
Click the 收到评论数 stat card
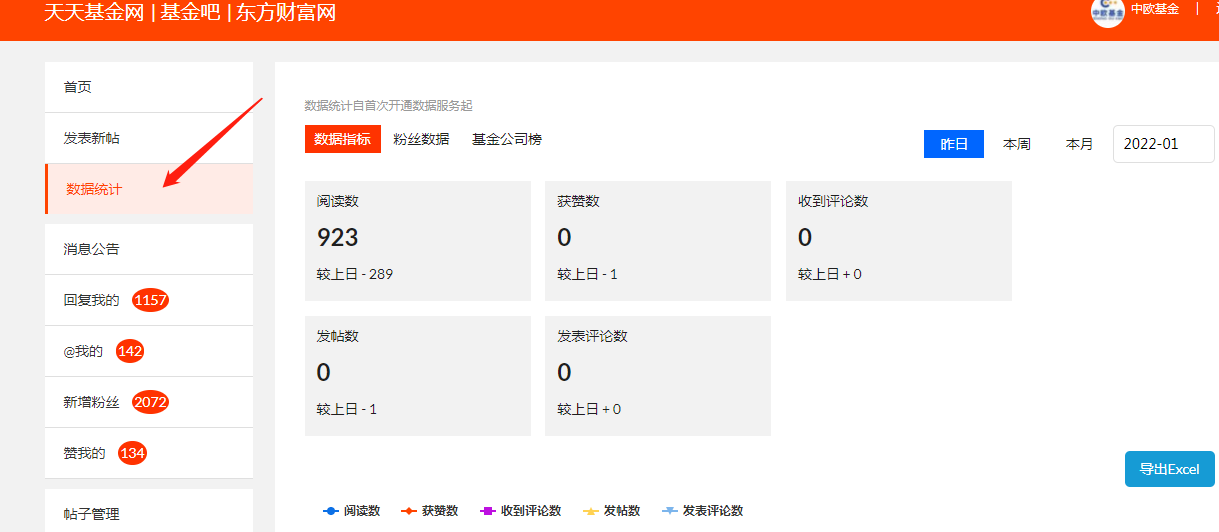pos(899,241)
